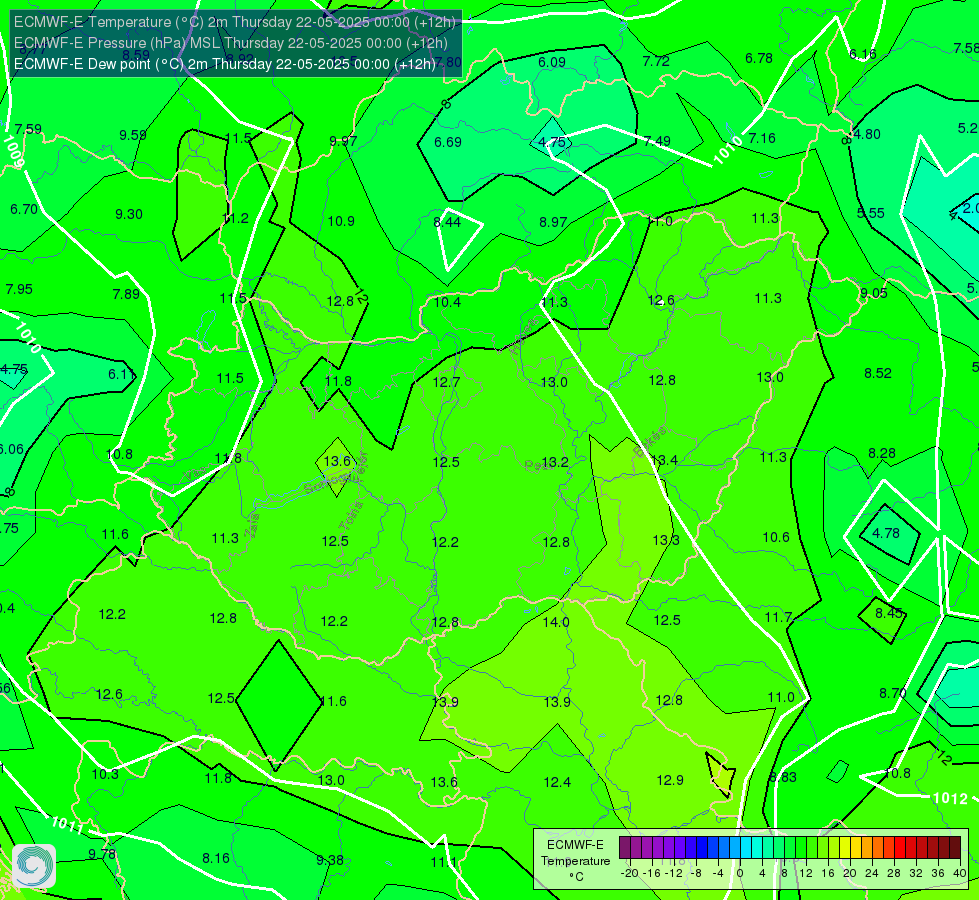Click the 'ECMWF-E Temperature °C' legend title
The height and width of the screenshot is (900, 979).
575,861
